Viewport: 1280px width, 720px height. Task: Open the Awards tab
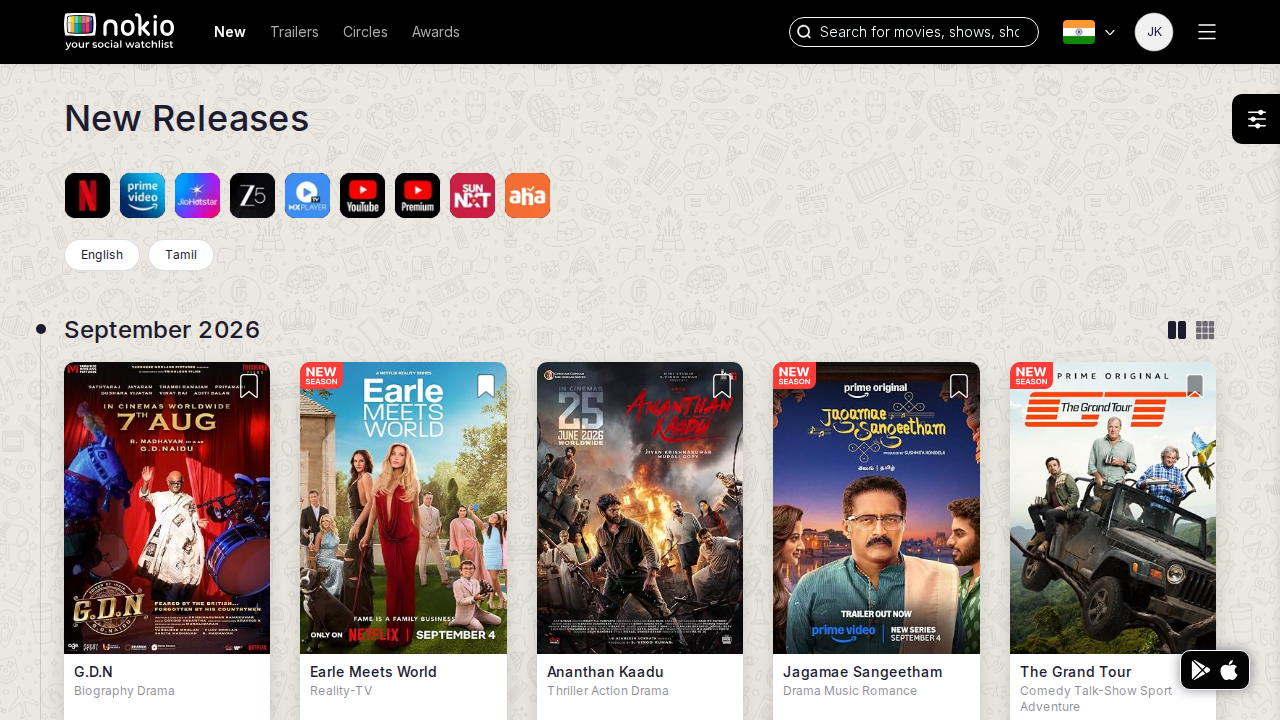[x=436, y=32]
